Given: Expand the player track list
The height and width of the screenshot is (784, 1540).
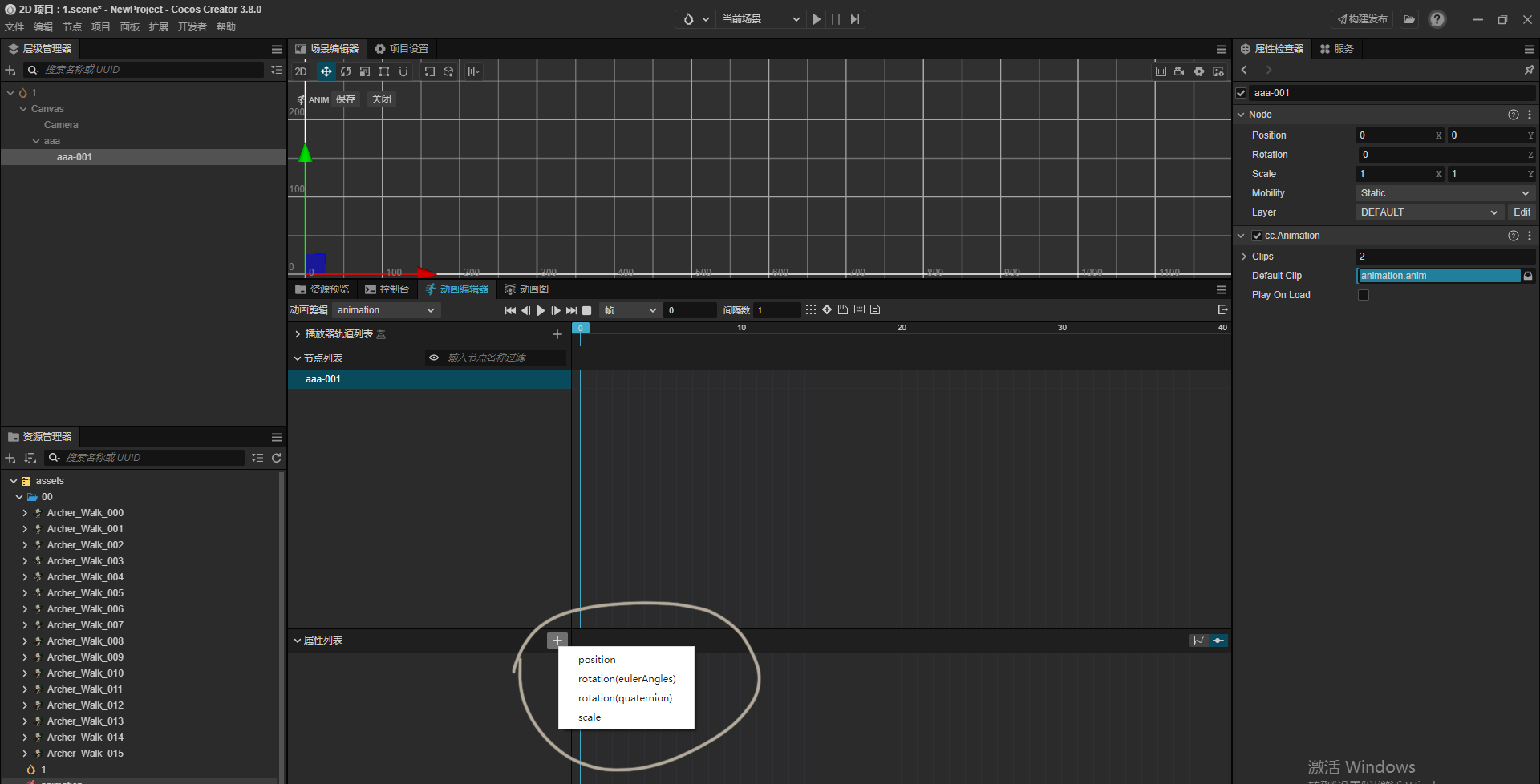Looking at the screenshot, I should click(x=298, y=334).
